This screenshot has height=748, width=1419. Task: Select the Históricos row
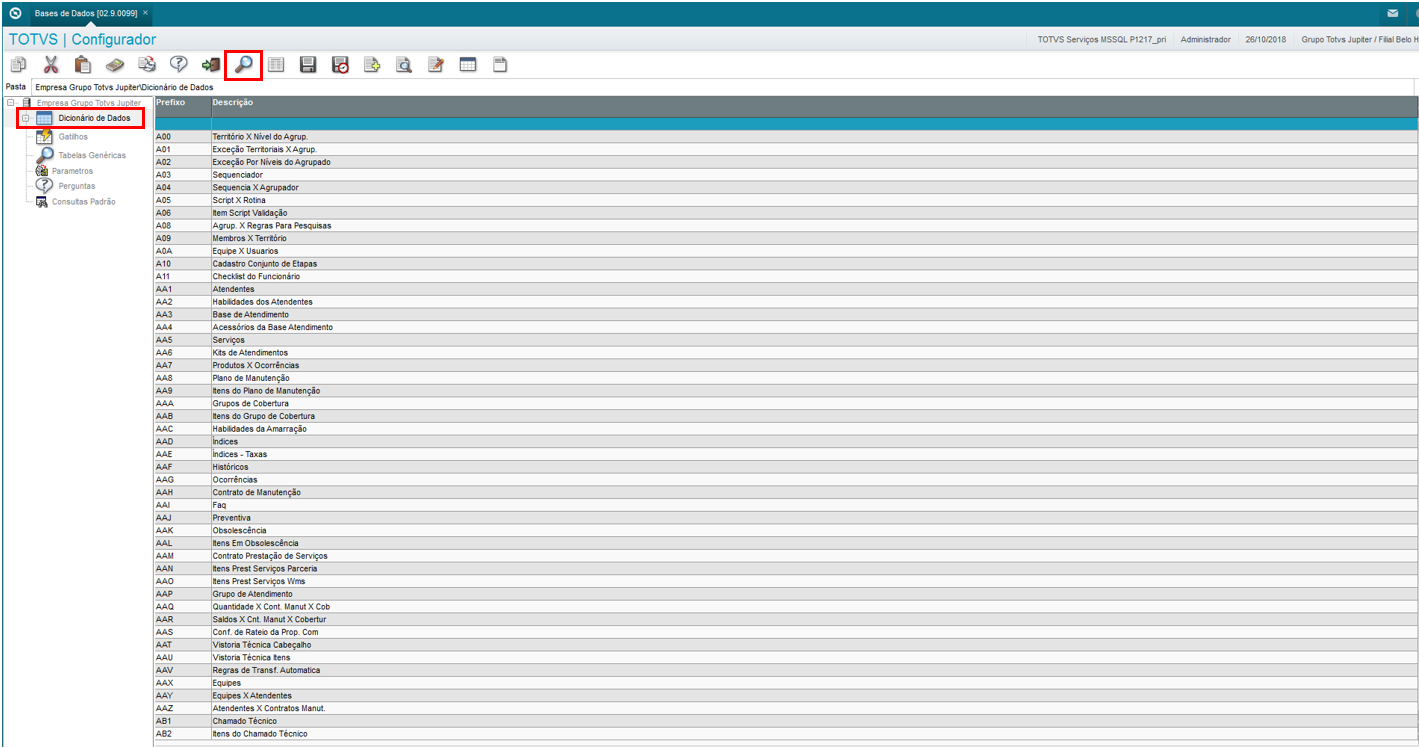(786, 467)
